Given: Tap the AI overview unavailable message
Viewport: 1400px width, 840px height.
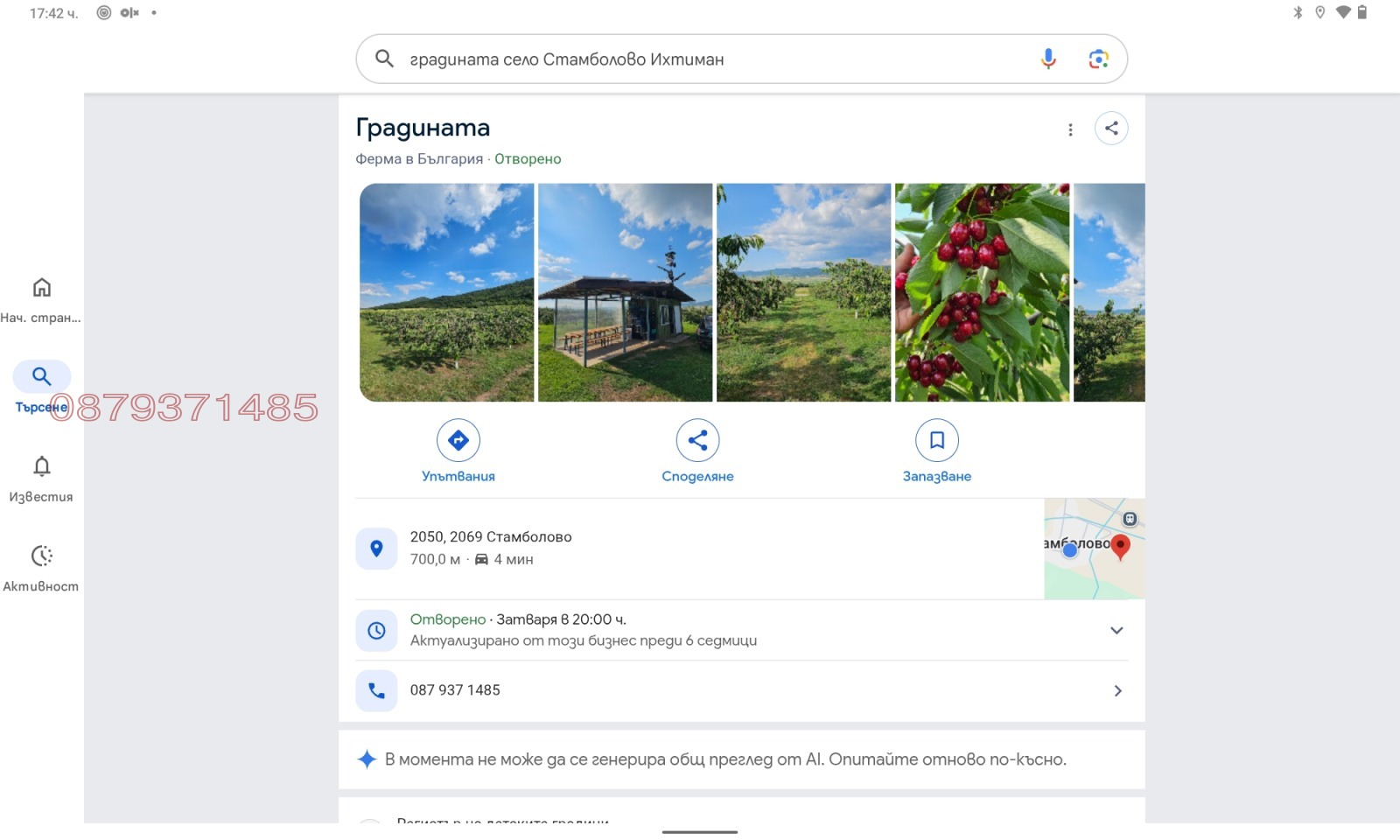Looking at the screenshot, I should click(x=725, y=759).
